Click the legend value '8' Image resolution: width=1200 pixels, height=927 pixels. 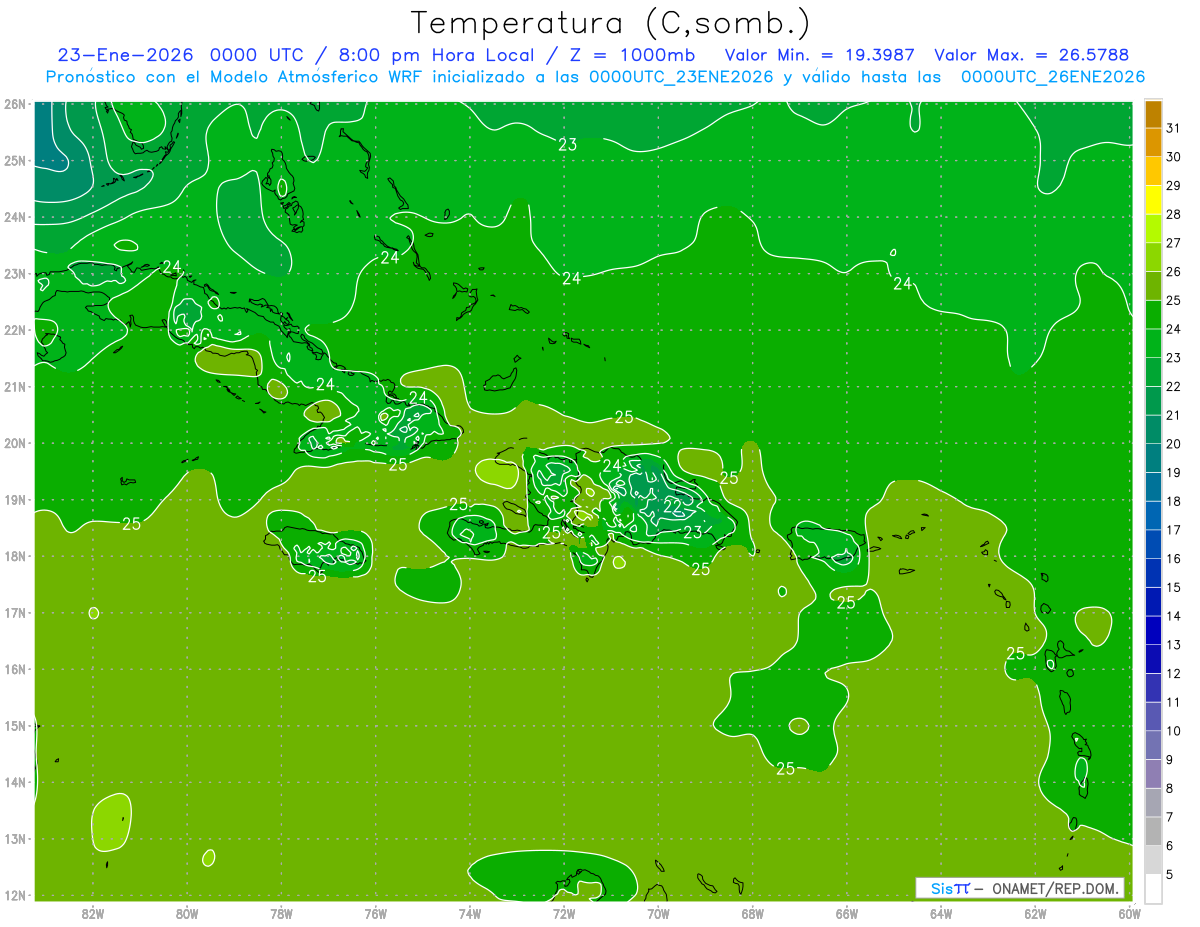(1170, 789)
